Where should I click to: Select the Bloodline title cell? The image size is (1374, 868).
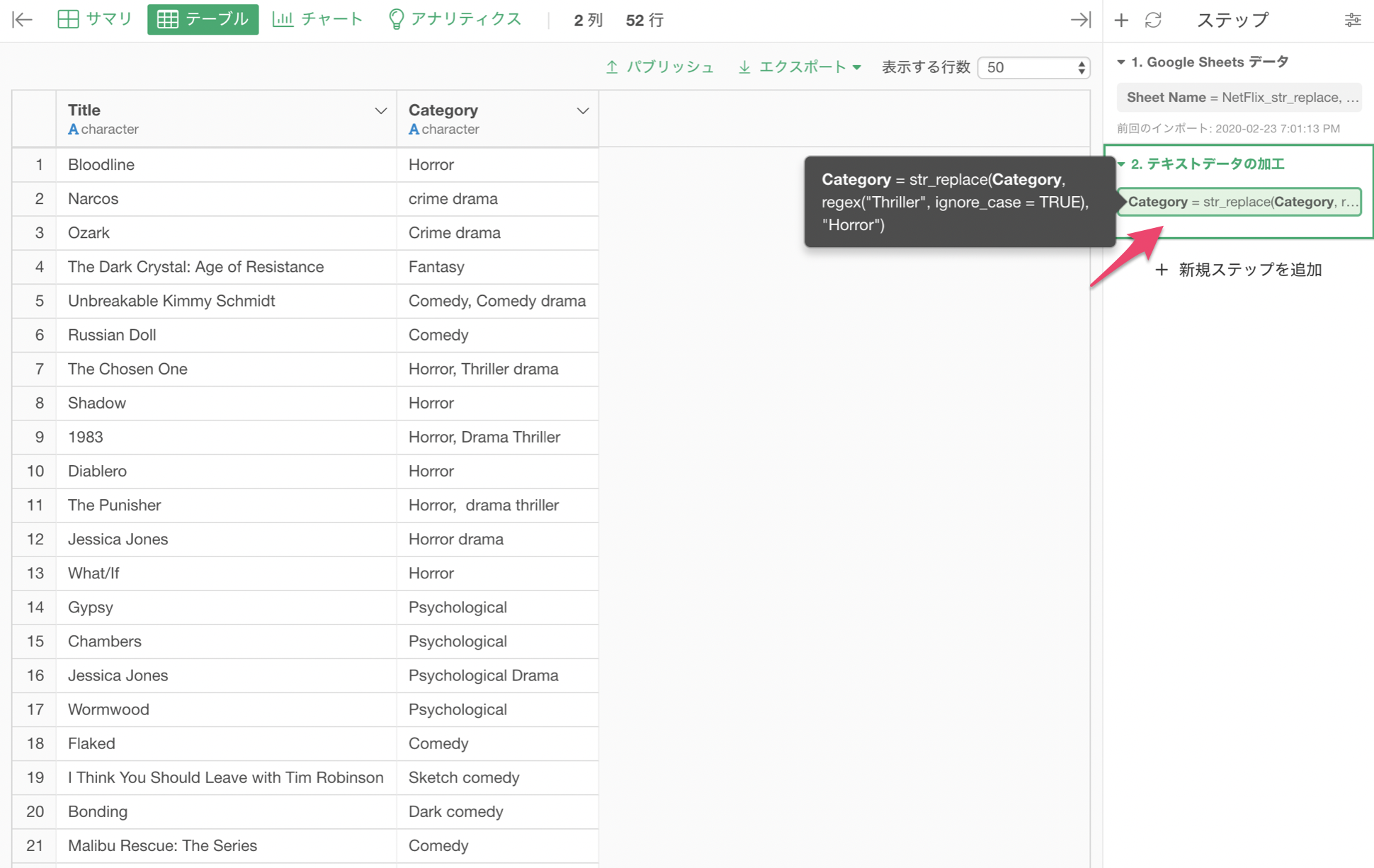(x=227, y=165)
